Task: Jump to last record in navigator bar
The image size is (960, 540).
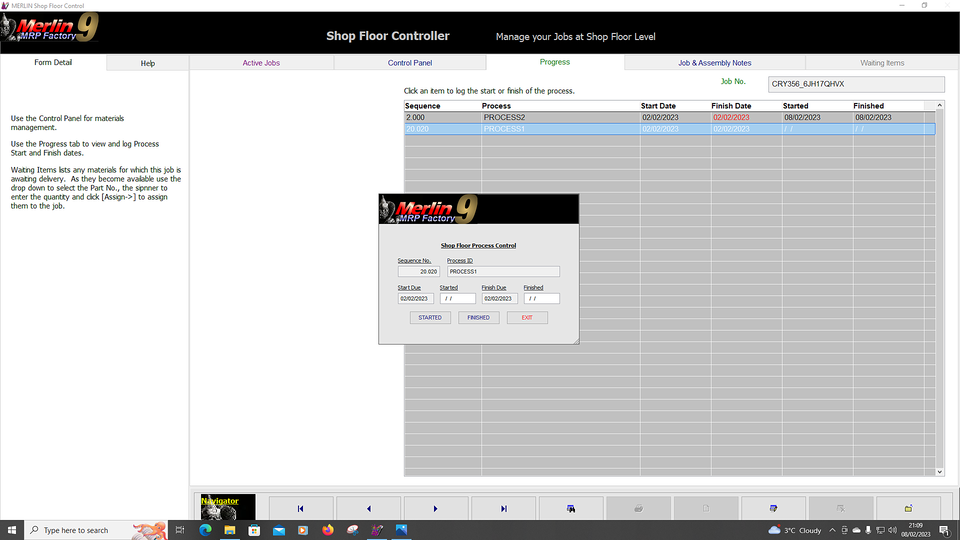Action: click(x=503, y=508)
